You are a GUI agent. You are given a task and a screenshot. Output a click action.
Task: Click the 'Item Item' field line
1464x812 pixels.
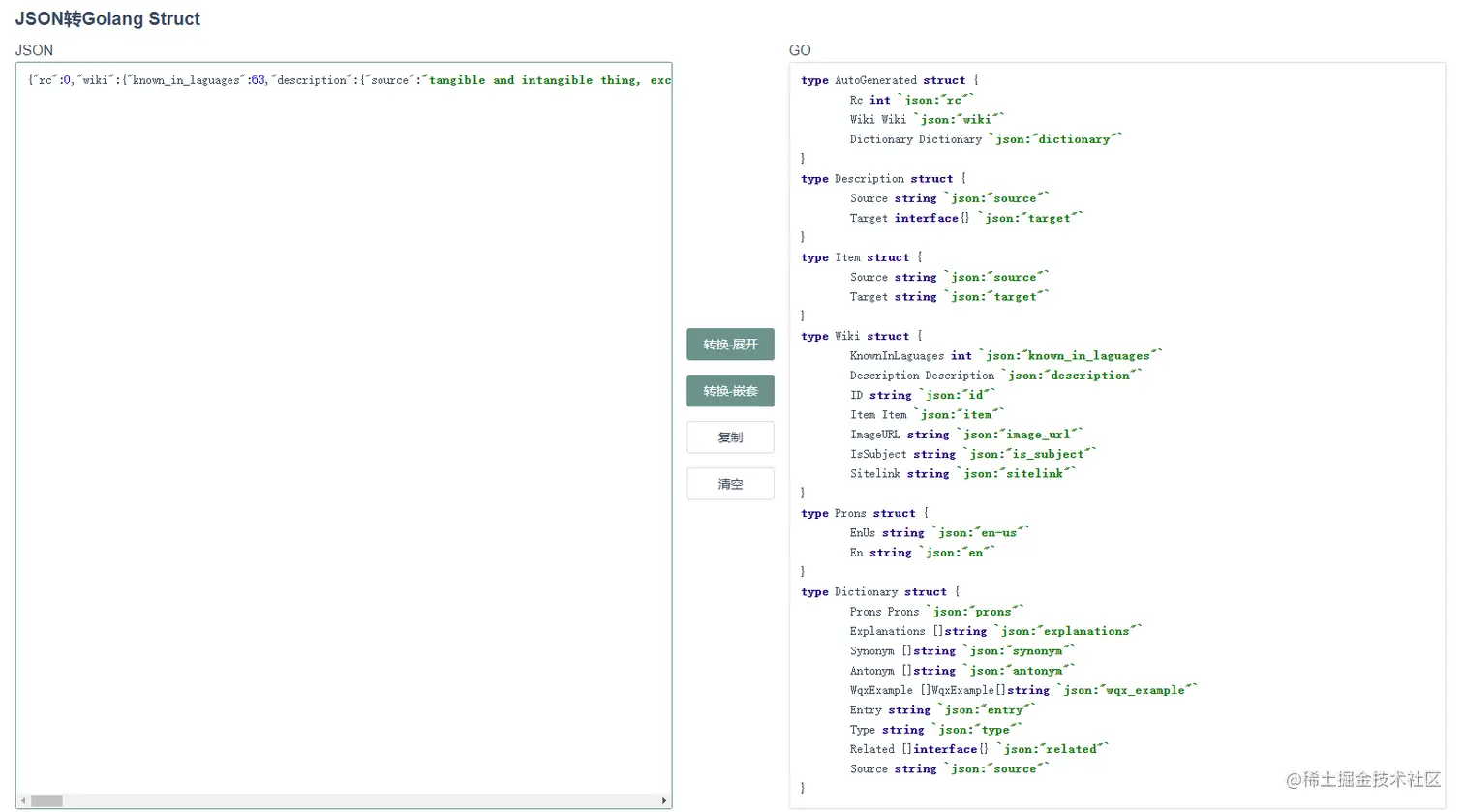pos(928,415)
